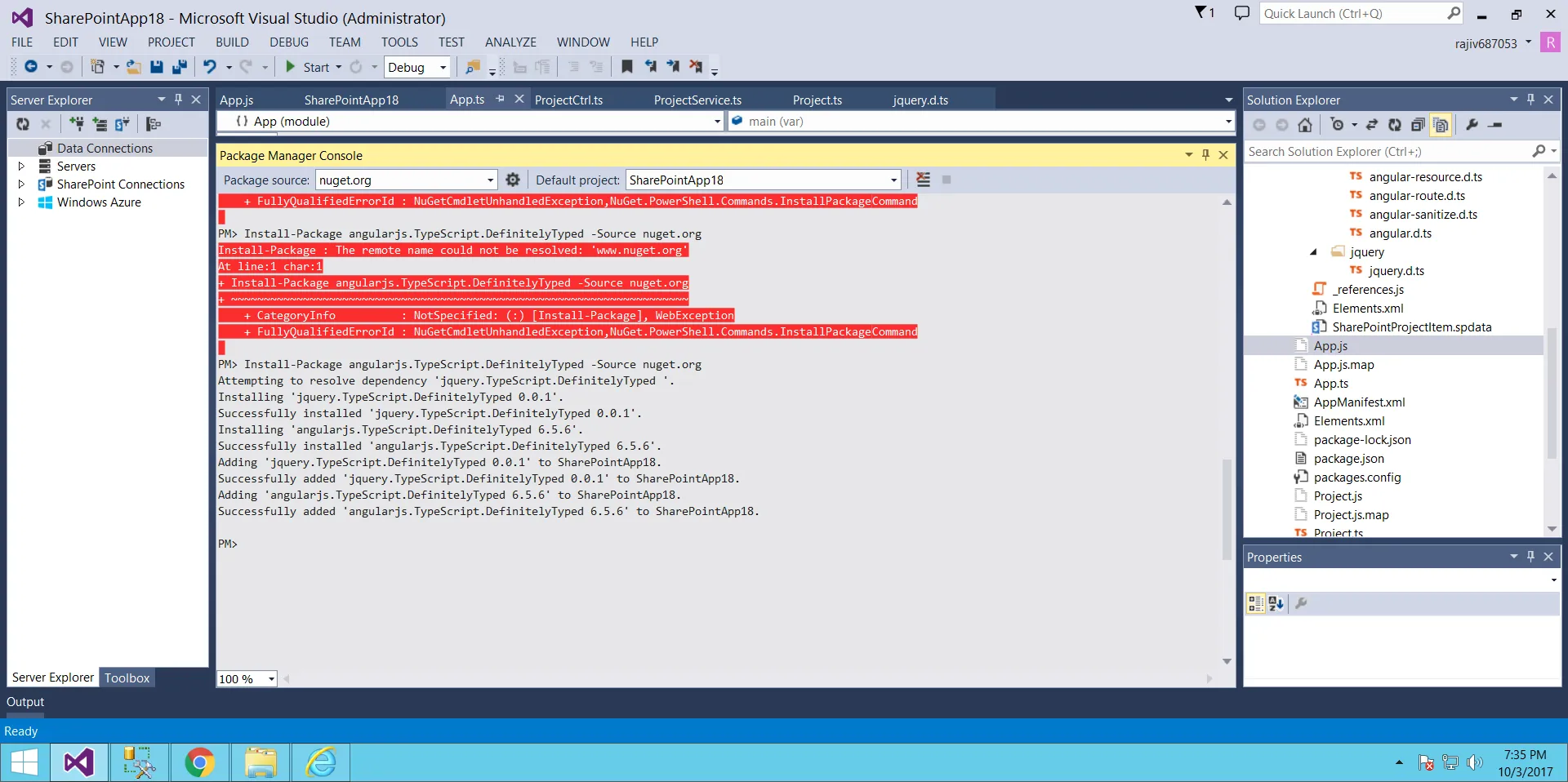The width and height of the screenshot is (1568, 782).
Task: Switch to the Toolbox tab
Action: [127, 678]
